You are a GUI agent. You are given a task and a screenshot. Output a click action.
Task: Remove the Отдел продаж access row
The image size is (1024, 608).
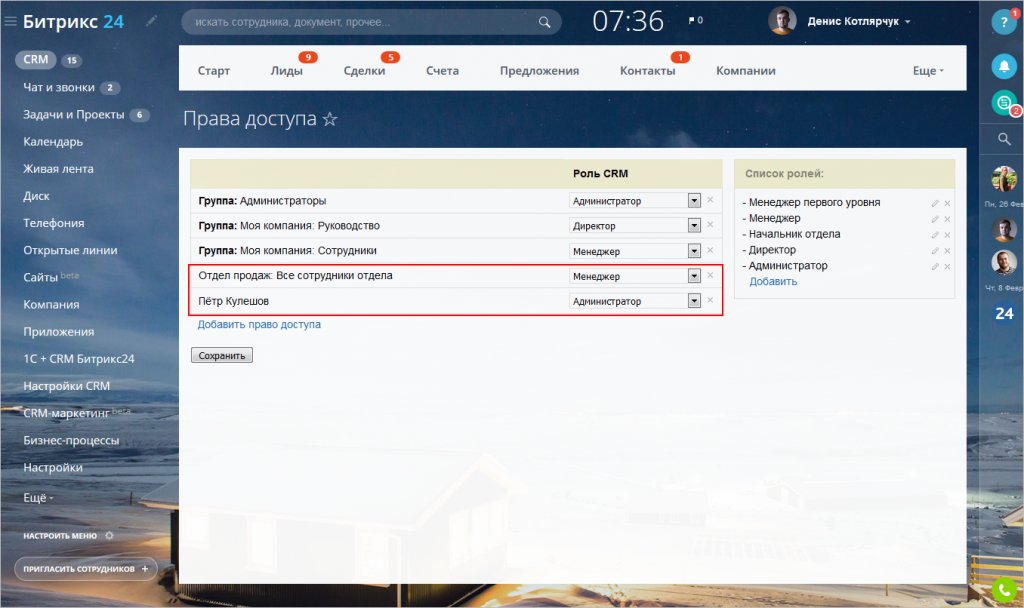point(710,275)
